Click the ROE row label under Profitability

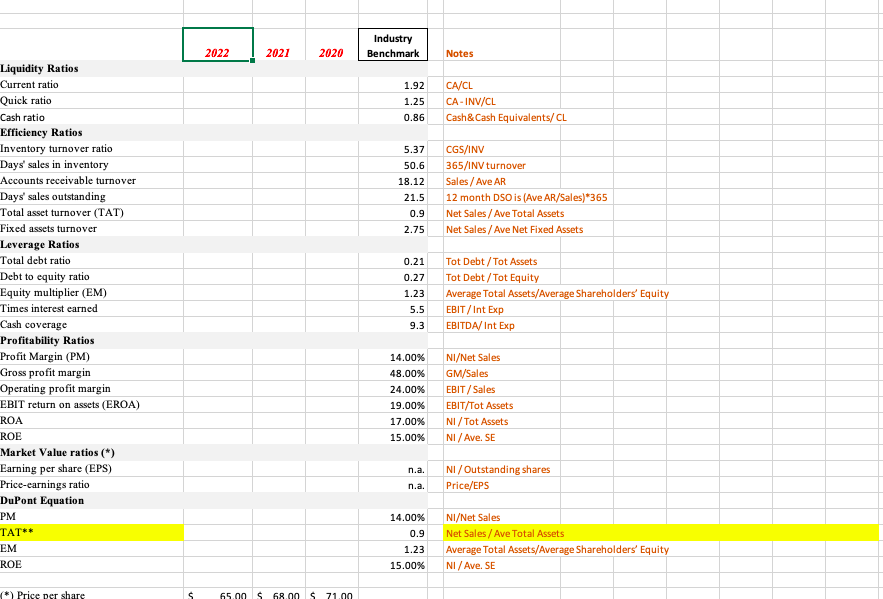click(x=12, y=436)
